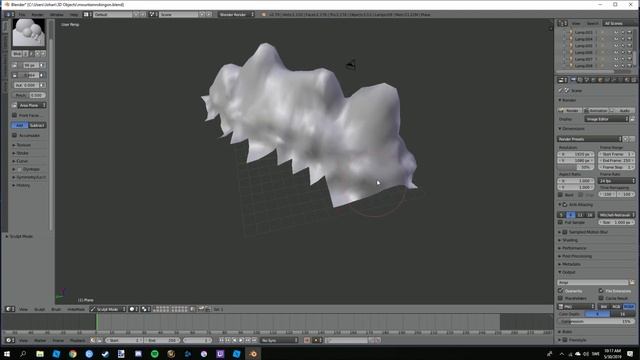Viewport: 640px width, 360px height.
Task: Click the scene browse icon in top bar
Action: [x=153, y=14]
